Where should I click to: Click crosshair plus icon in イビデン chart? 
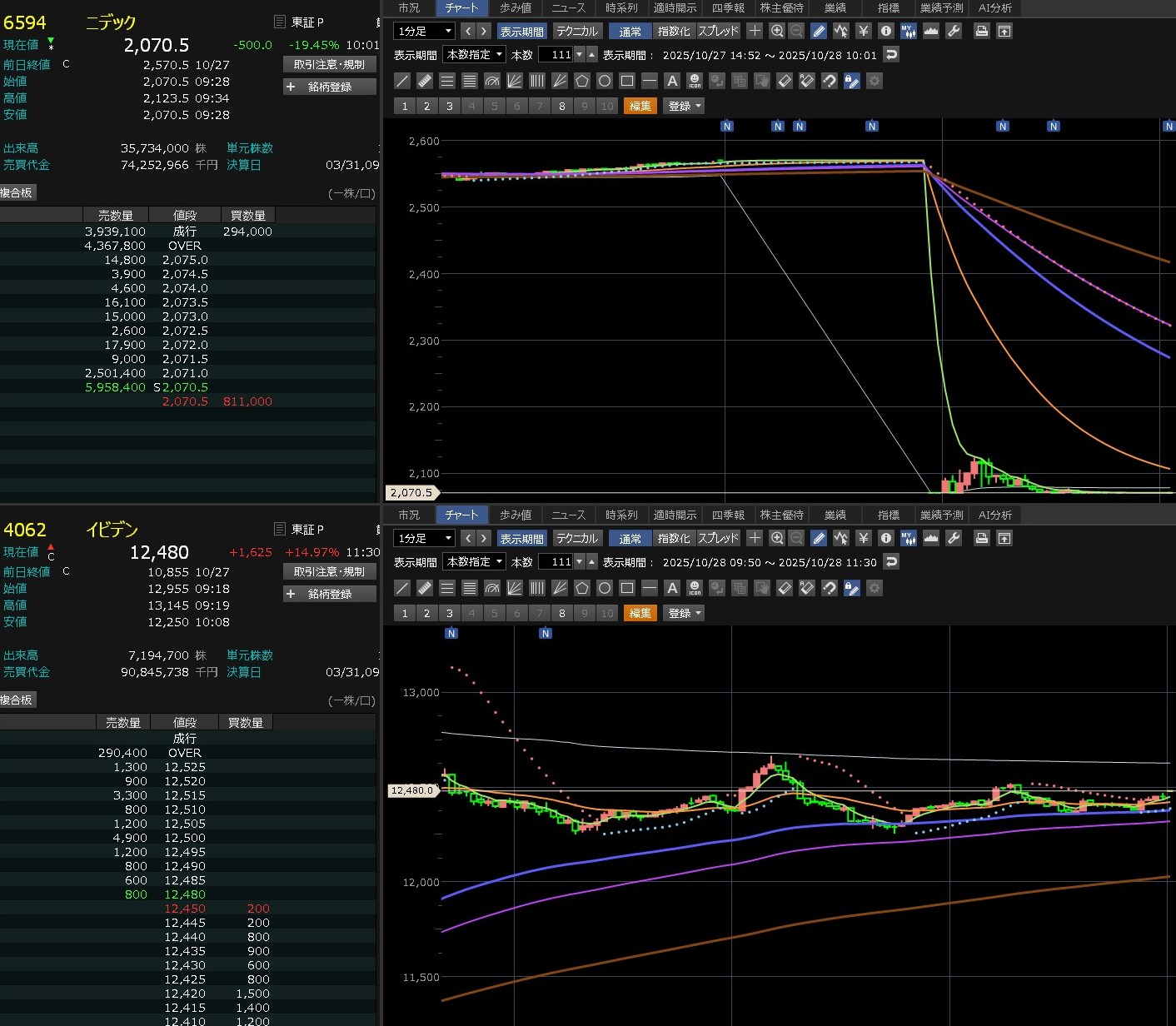pos(754,538)
